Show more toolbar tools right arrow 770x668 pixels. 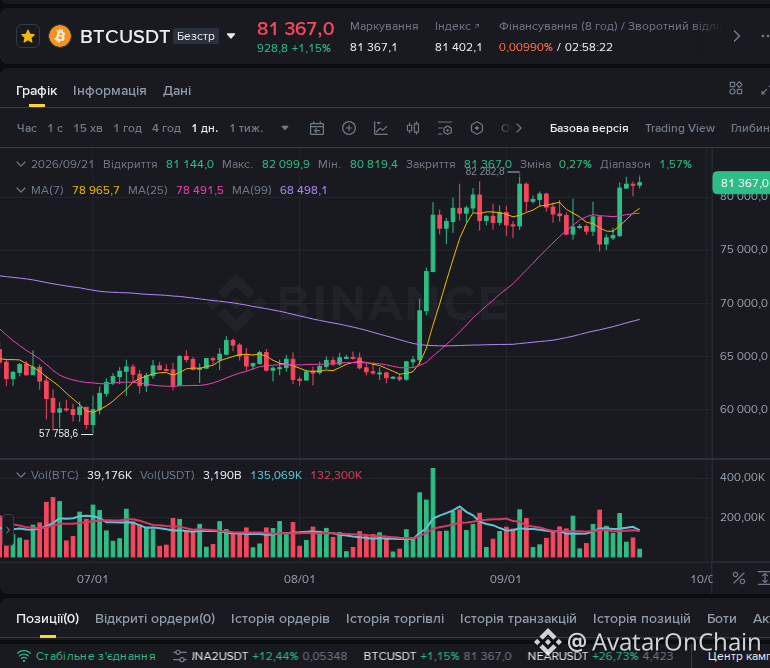[519, 128]
